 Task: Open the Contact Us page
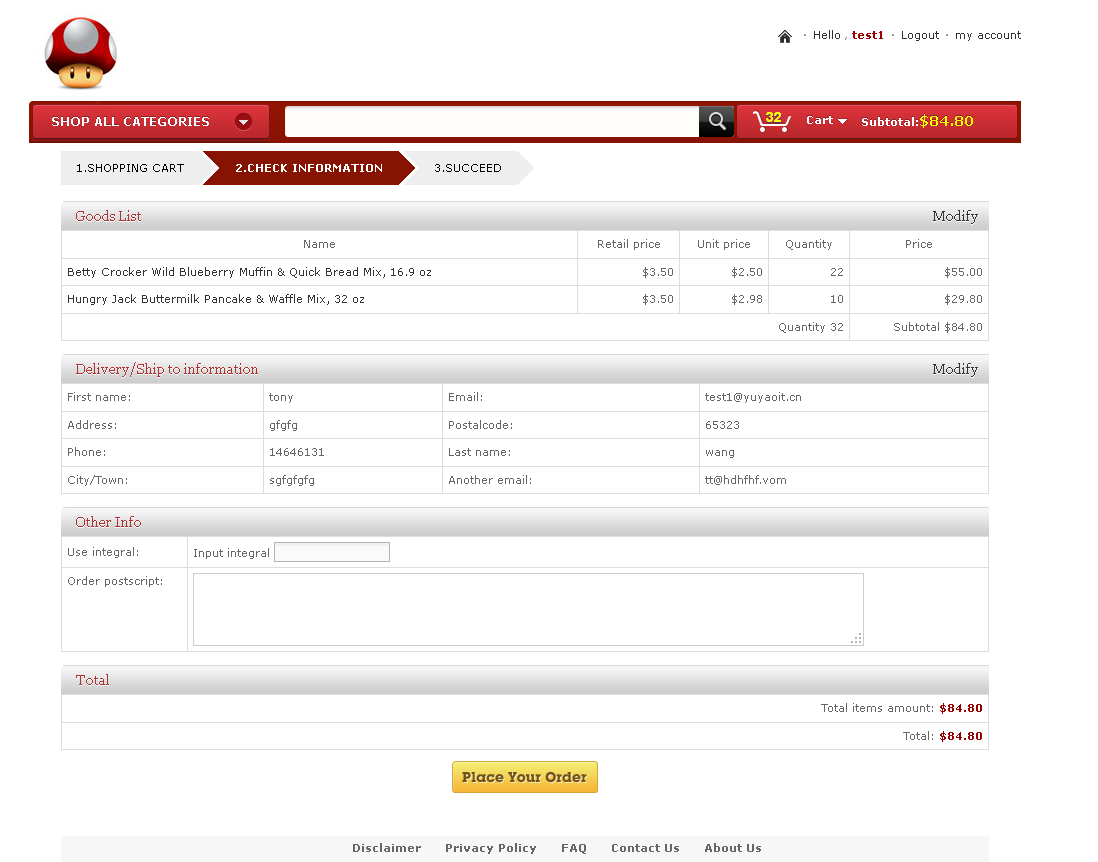645,848
